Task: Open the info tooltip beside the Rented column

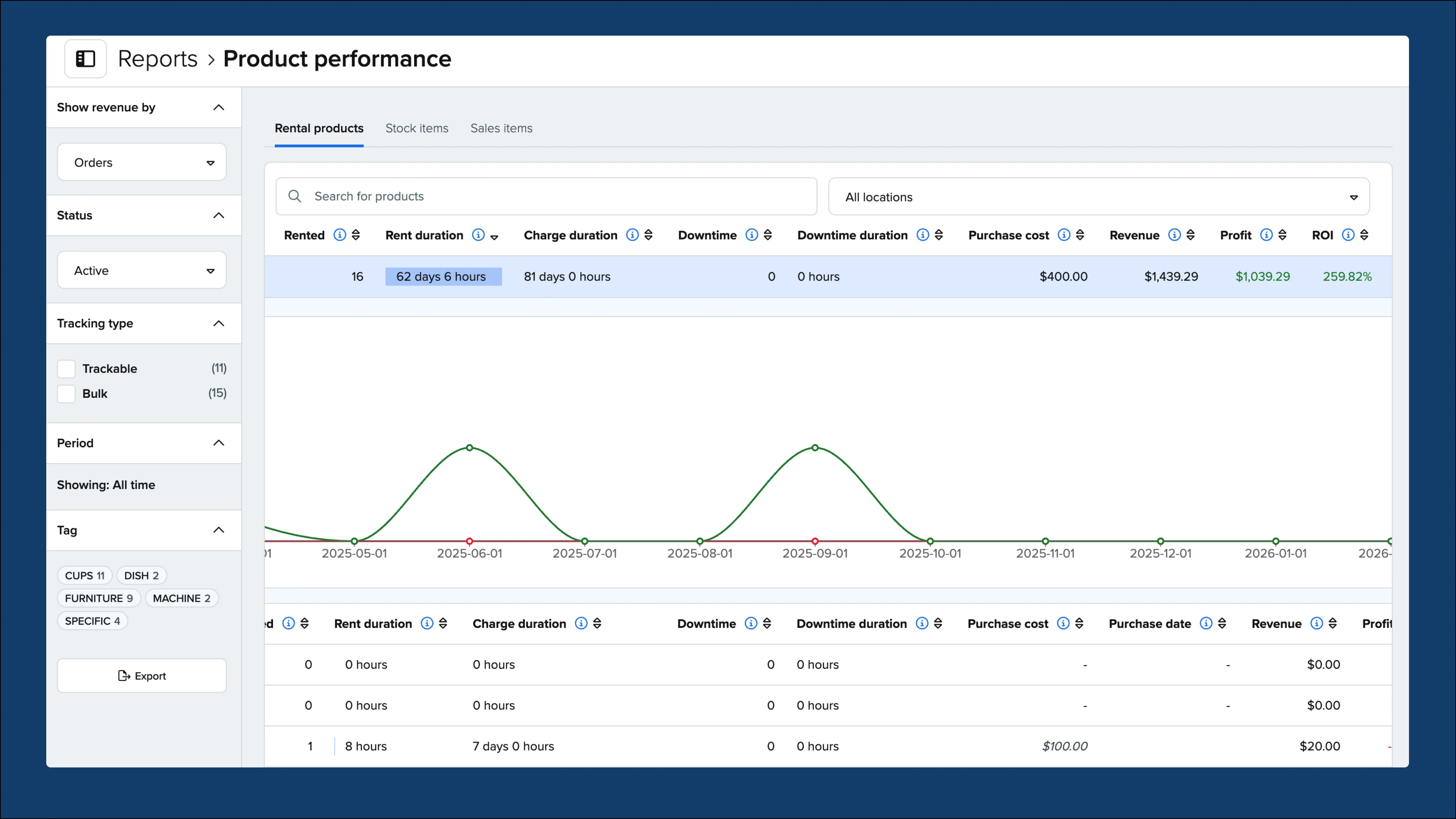Action: point(339,235)
